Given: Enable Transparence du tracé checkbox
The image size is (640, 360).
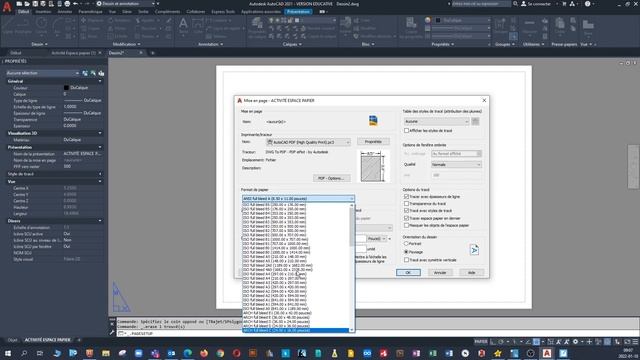Looking at the screenshot, I should click(407, 203).
